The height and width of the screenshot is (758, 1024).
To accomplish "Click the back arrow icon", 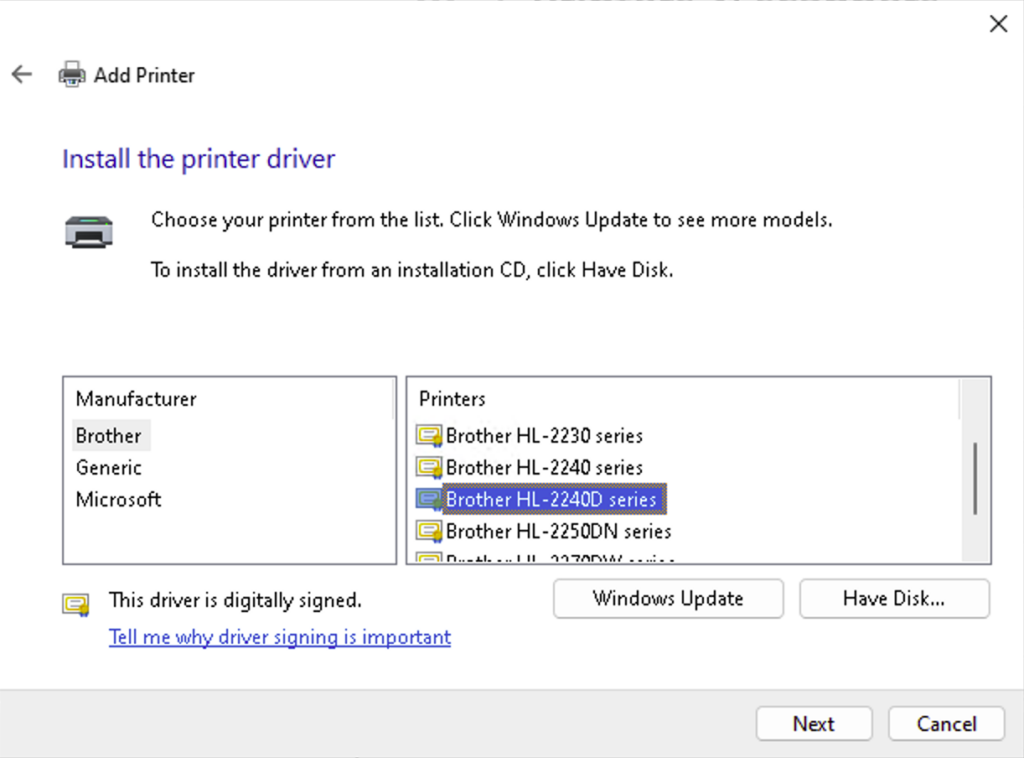I will pyautogui.click(x=21, y=74).
